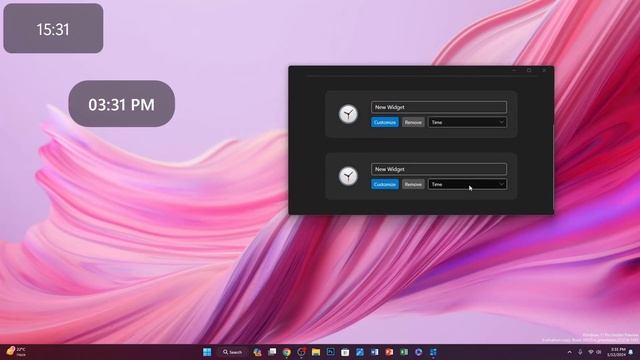The image size is (640, 360).
Task: Select the 15:31 desktop clock widget
Action: coord(53,29)
